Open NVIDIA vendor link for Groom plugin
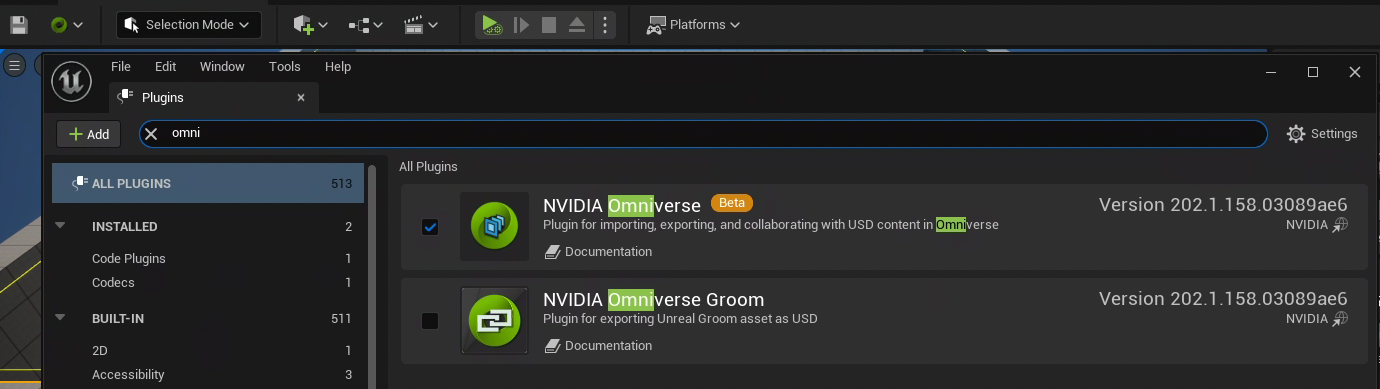The width and height of the screenshot is (1380, 389). pyautogui.click(x=1317, y=319)
